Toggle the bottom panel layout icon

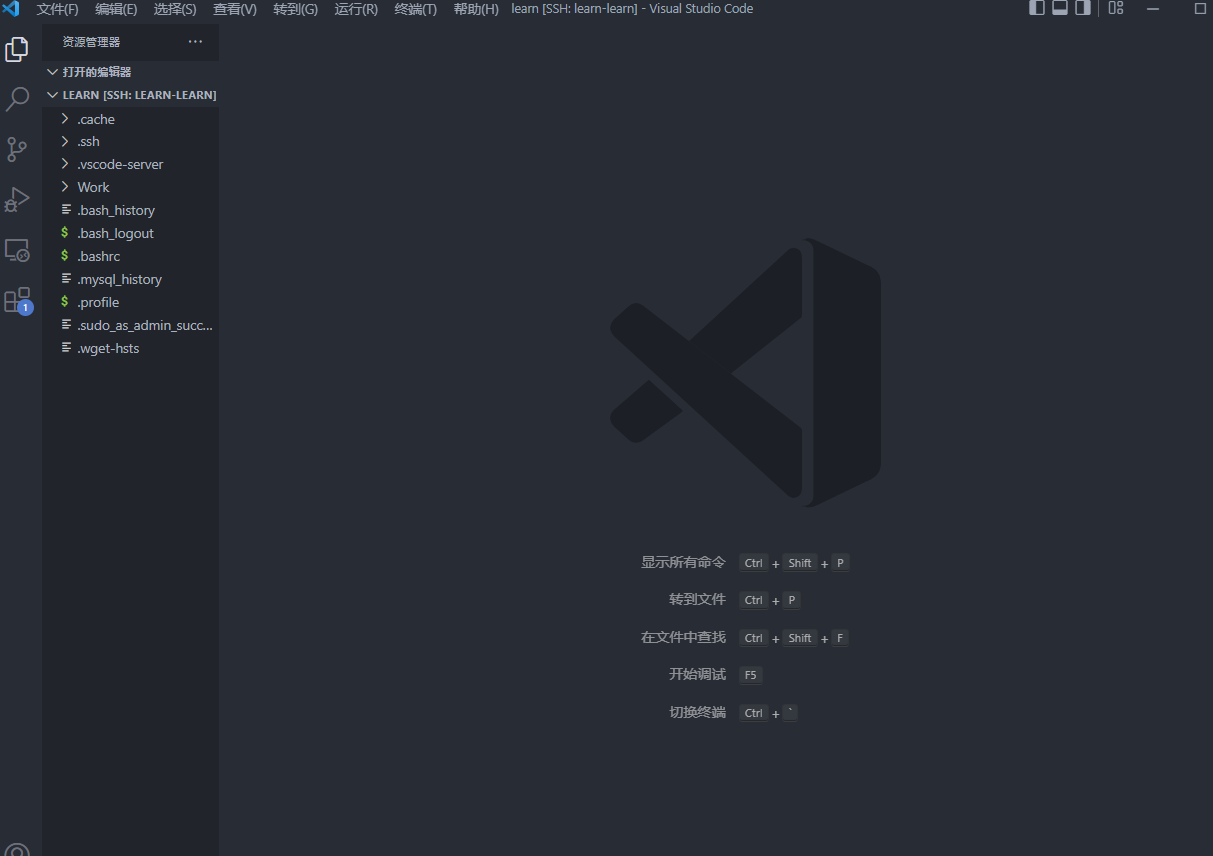click(x=1060, y=8)
